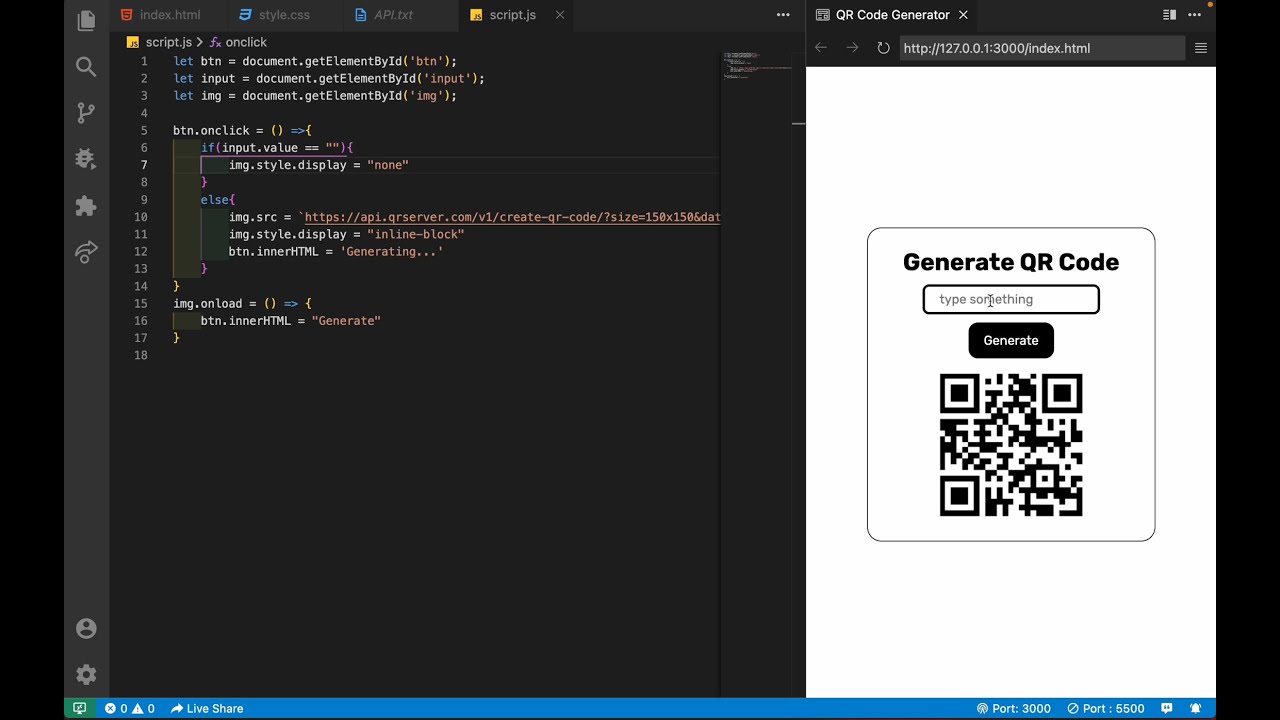Open the Live Share view in the activity bar
The height and width of the screenshot is (720, 1280).
point(86,252)
